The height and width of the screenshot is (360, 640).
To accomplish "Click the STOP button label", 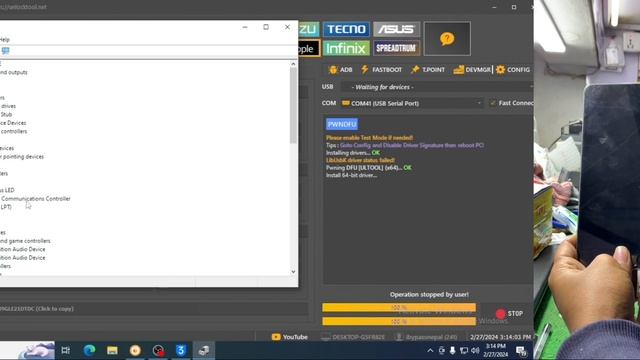I will coord(515,313).
